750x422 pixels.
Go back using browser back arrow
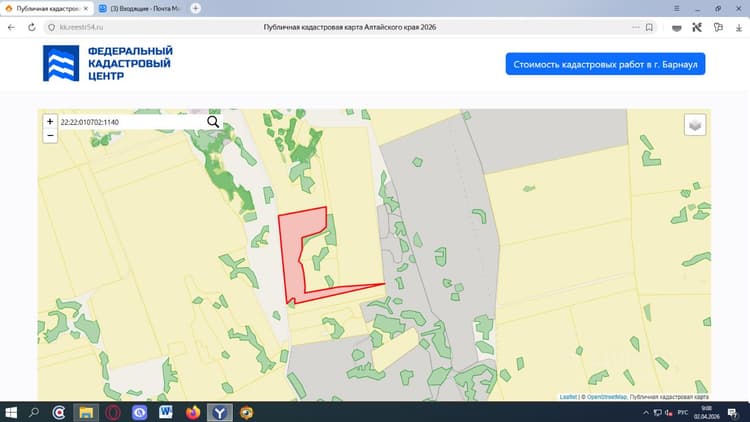(x=11, y=27)
